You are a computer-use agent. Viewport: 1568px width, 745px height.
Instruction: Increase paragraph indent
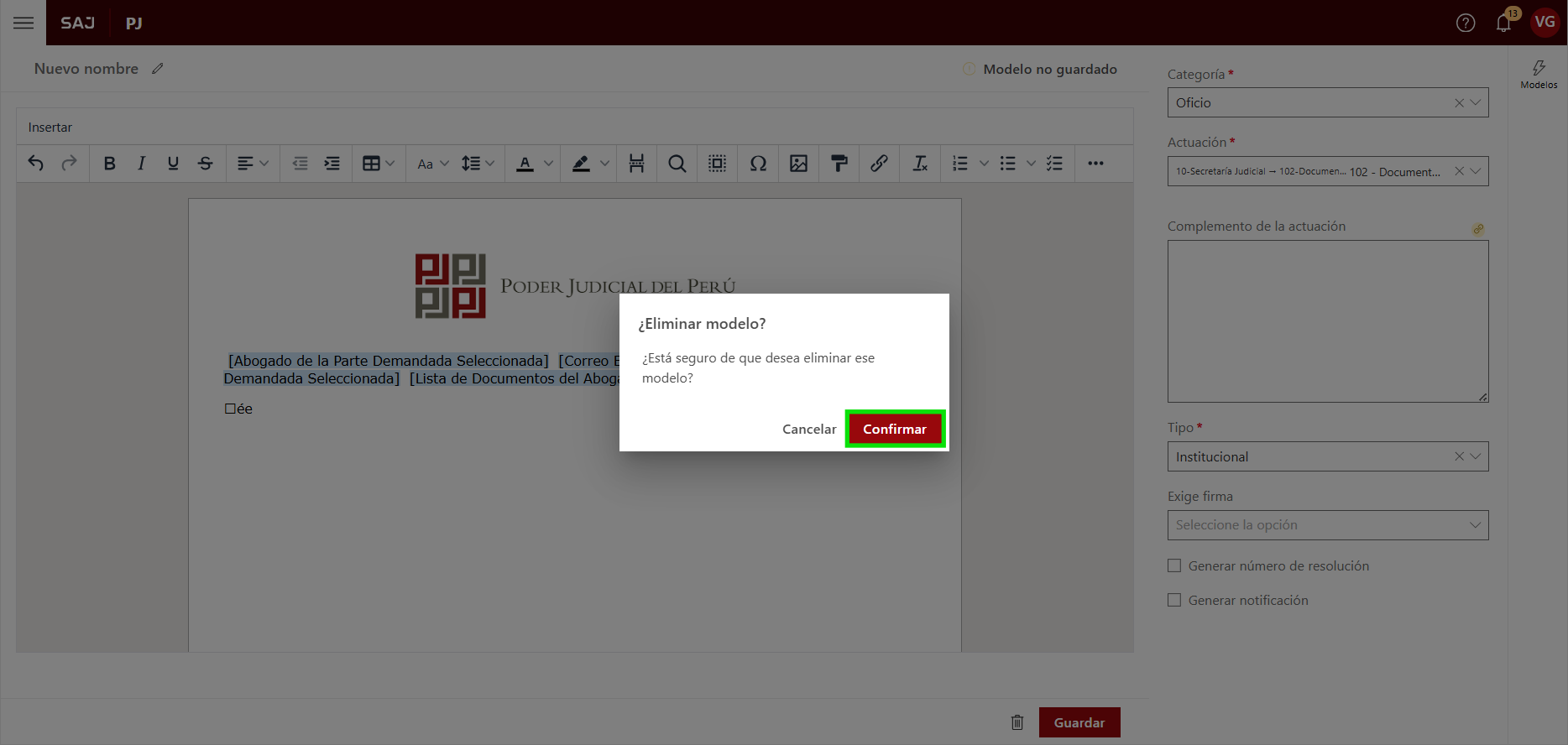pos(332,163)
